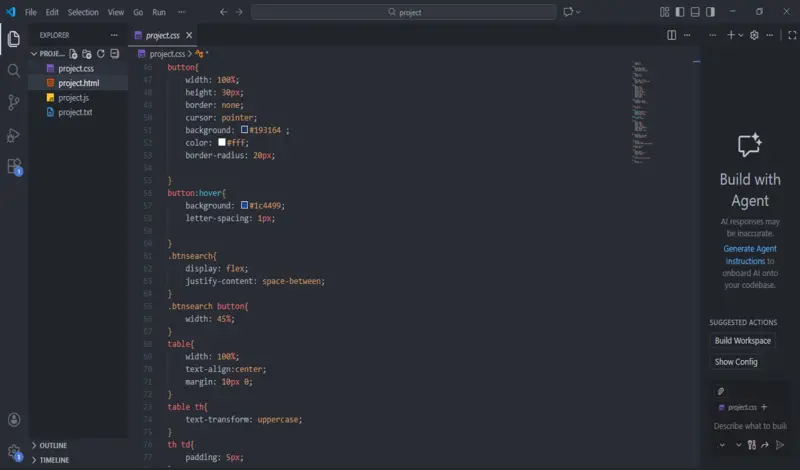Maximize the chat panel
The height and width of the screenshot is (470, 800).
point(792,35)
